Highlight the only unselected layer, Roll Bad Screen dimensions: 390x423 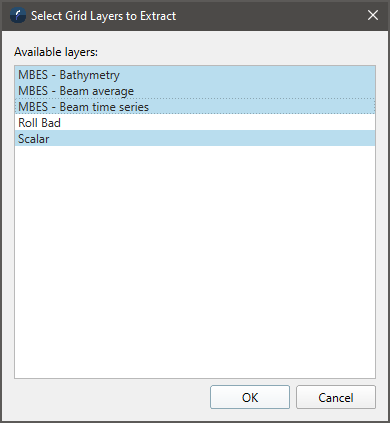click(195, 123)
